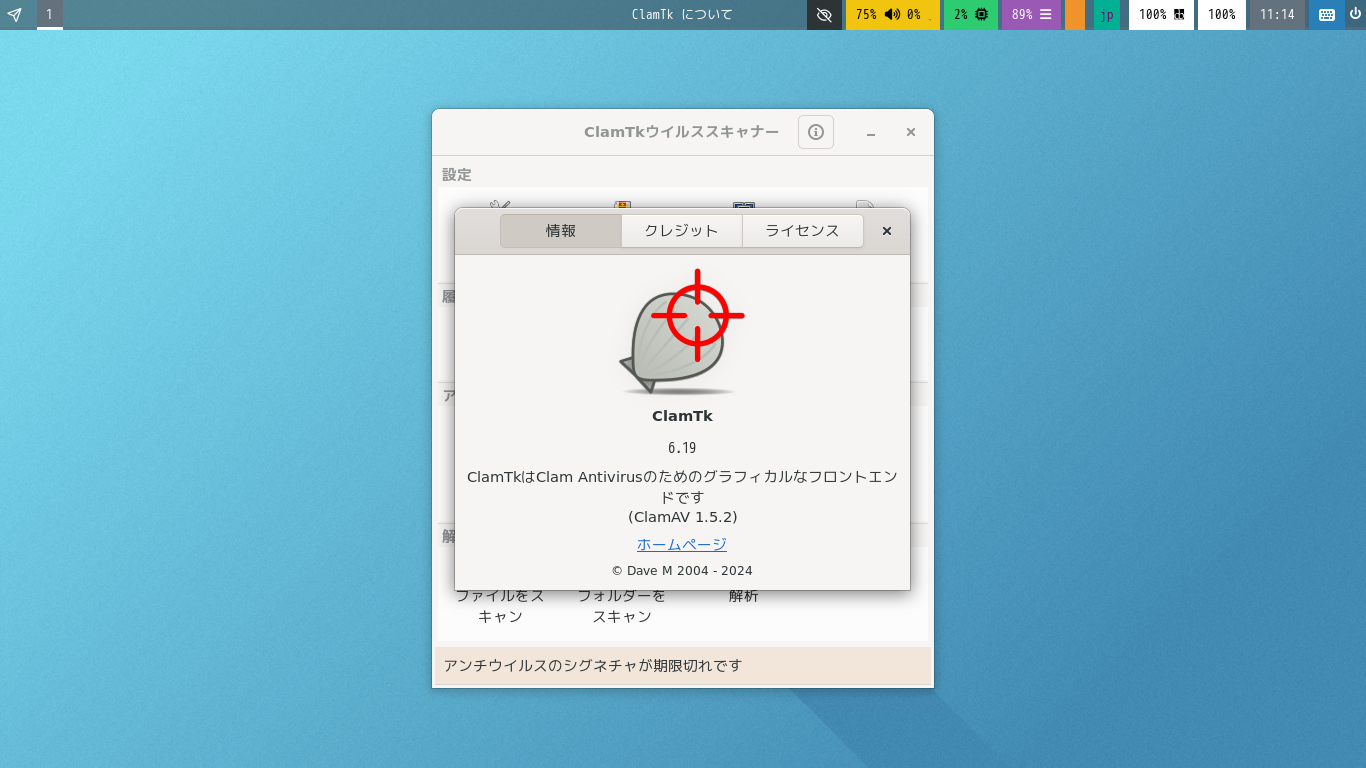This screenshot has width=1366, height=768.
Task: Click the jp keyboard layout indicator
Action: click(1107, 15)
